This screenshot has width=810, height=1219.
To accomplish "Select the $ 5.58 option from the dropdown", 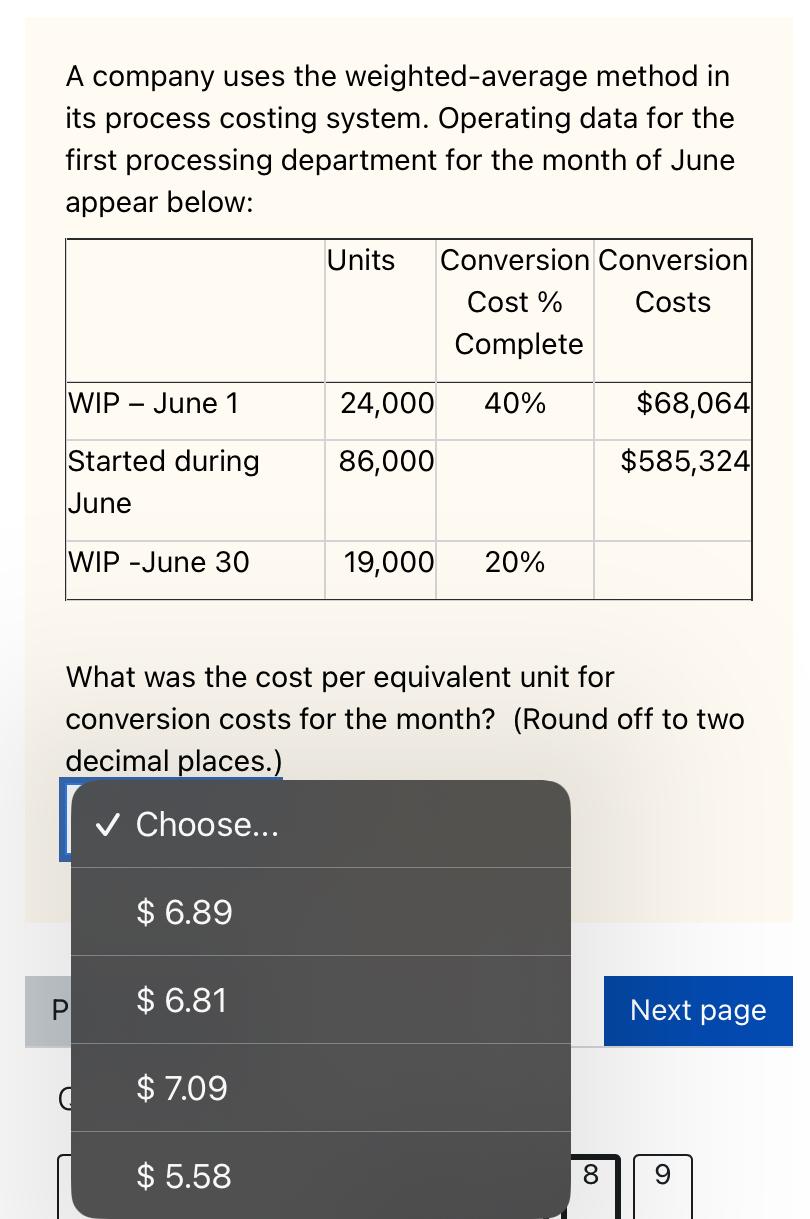I will coord(184,1176).
